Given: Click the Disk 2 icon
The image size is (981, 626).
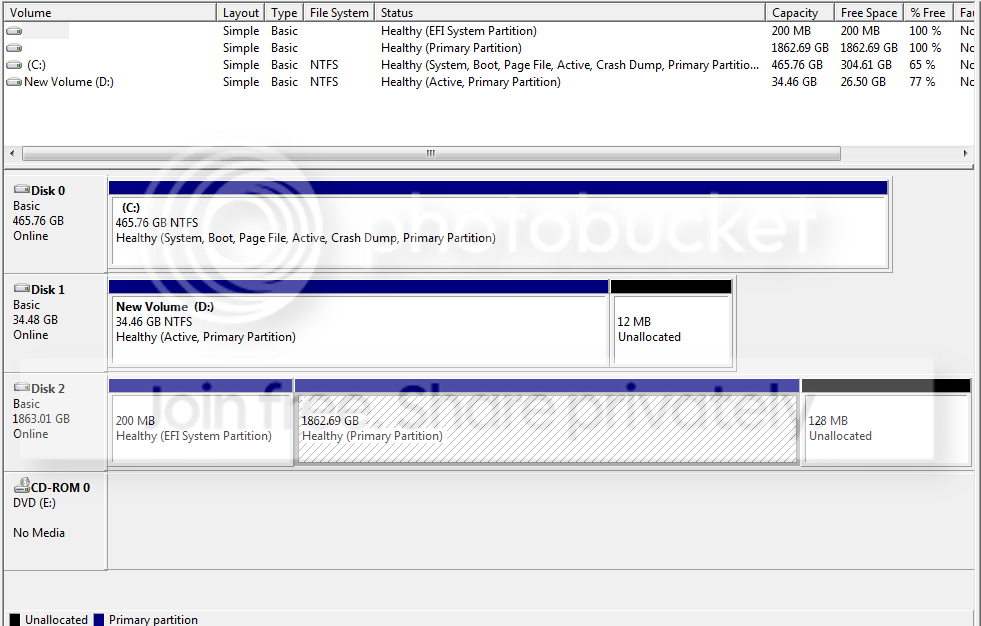Looking at the screenshot, I should click(22, 387).
